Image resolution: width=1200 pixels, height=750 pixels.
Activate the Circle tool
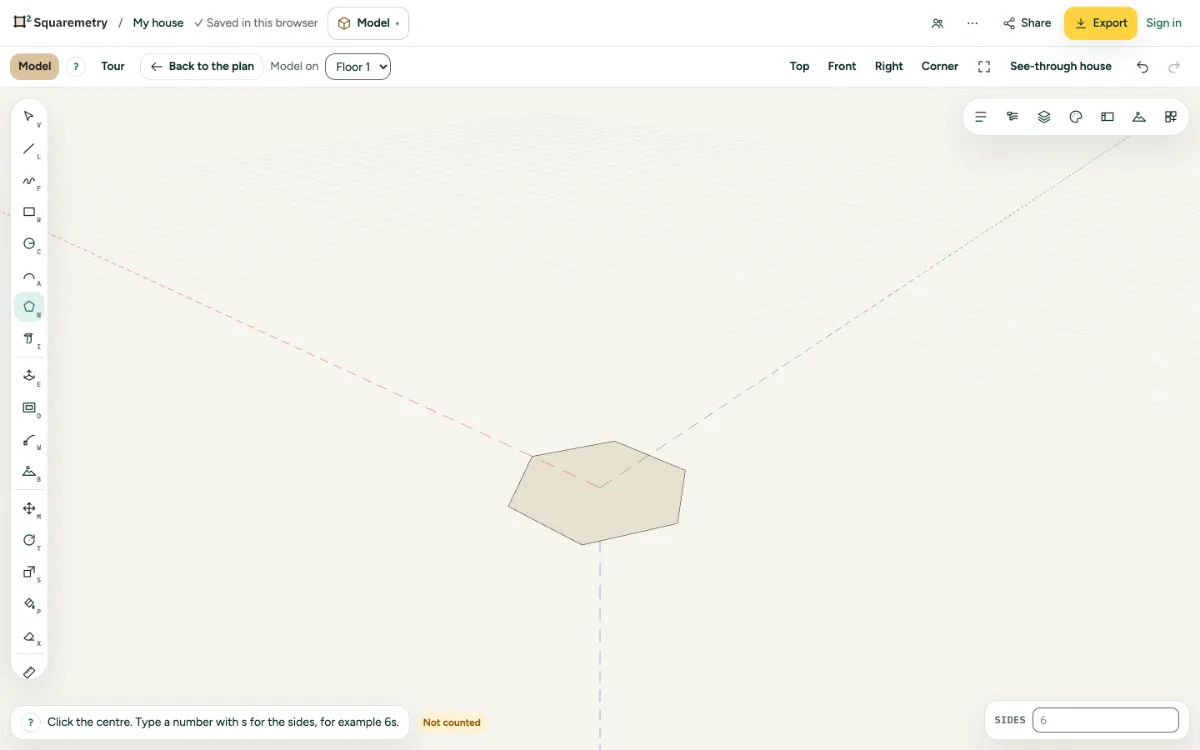click(x=29, y=243)
